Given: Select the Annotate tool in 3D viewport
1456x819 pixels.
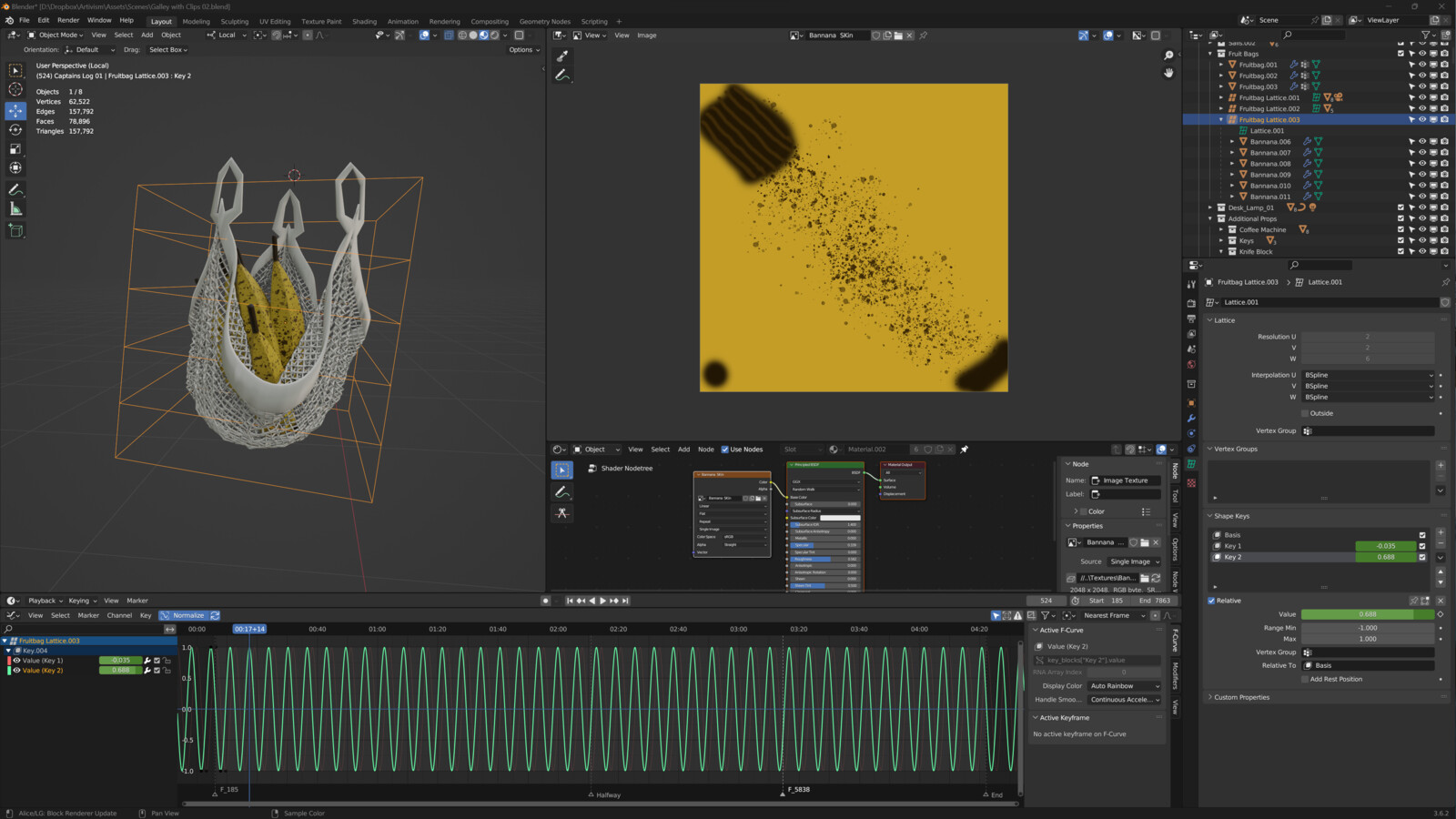Looking at the screenshot, I should (x=15, y=190).
